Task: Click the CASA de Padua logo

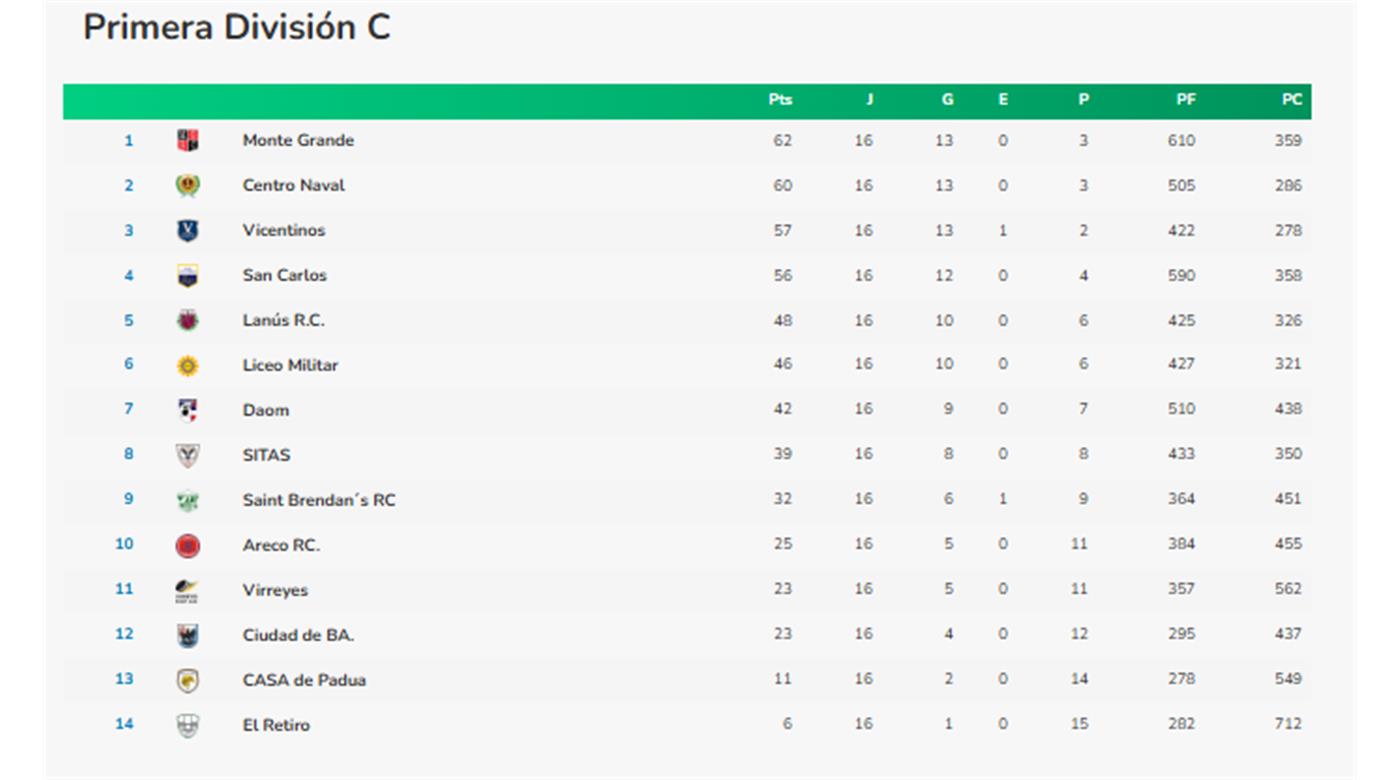Action: click(188, 680)
